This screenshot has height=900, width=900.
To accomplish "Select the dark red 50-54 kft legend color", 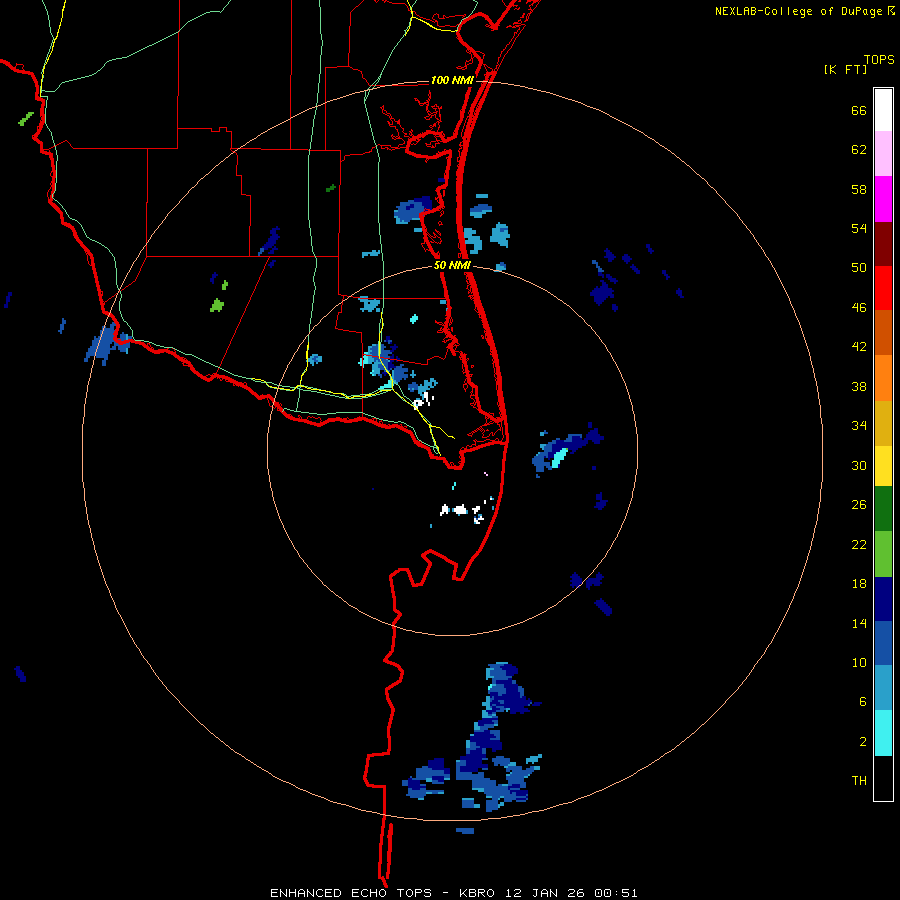I will point(883,243).
